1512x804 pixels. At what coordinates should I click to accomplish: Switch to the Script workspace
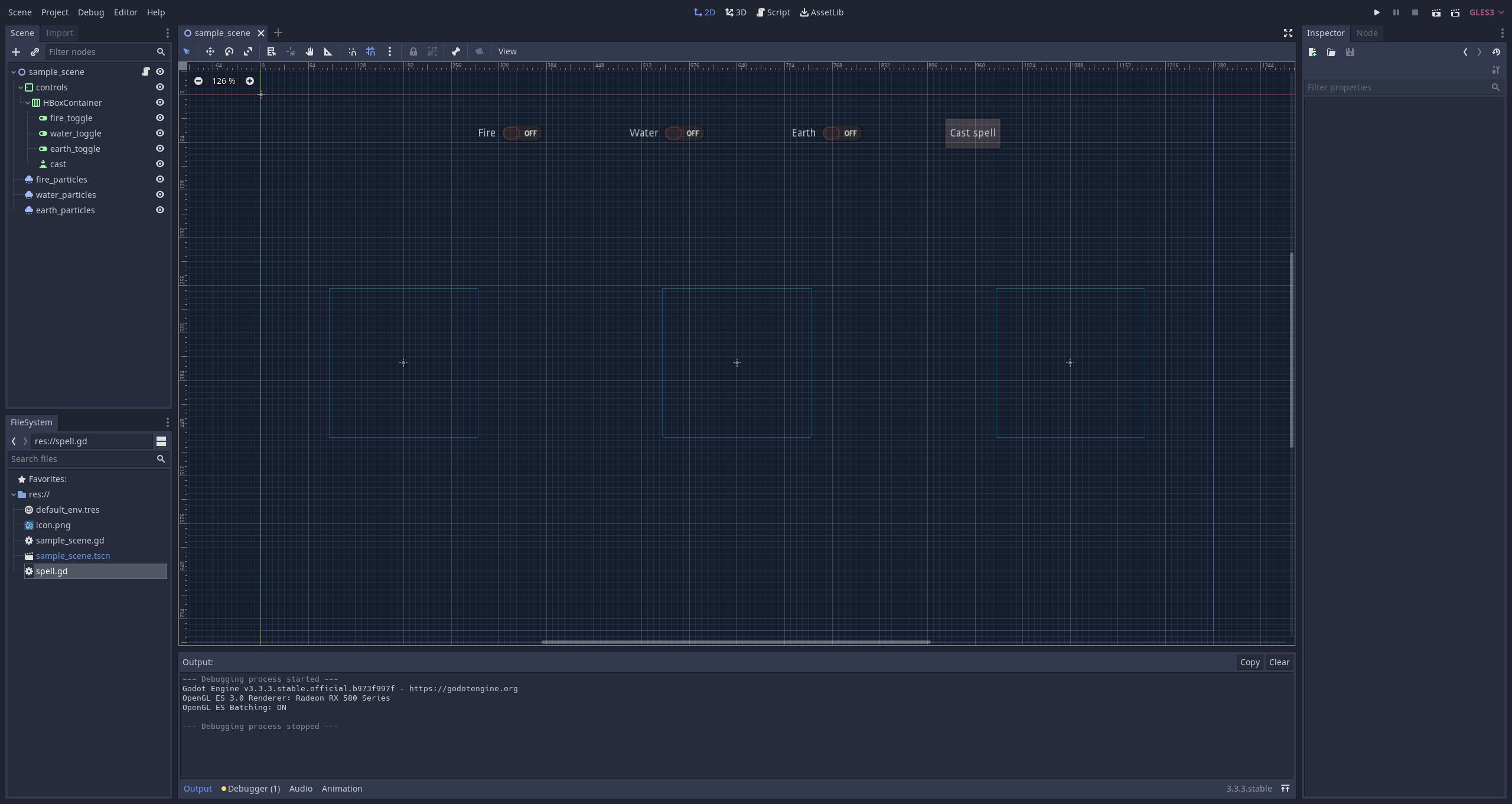point(774,12)
